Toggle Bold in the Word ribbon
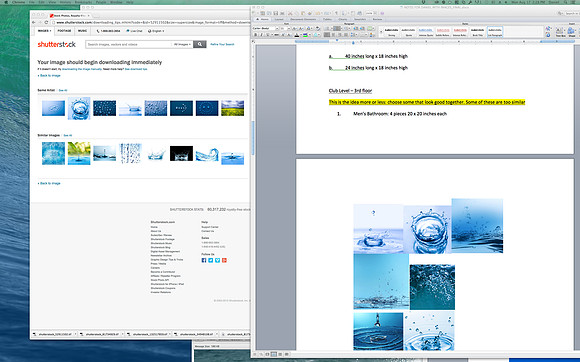580x362 pixels. click(x=256, y=35)
